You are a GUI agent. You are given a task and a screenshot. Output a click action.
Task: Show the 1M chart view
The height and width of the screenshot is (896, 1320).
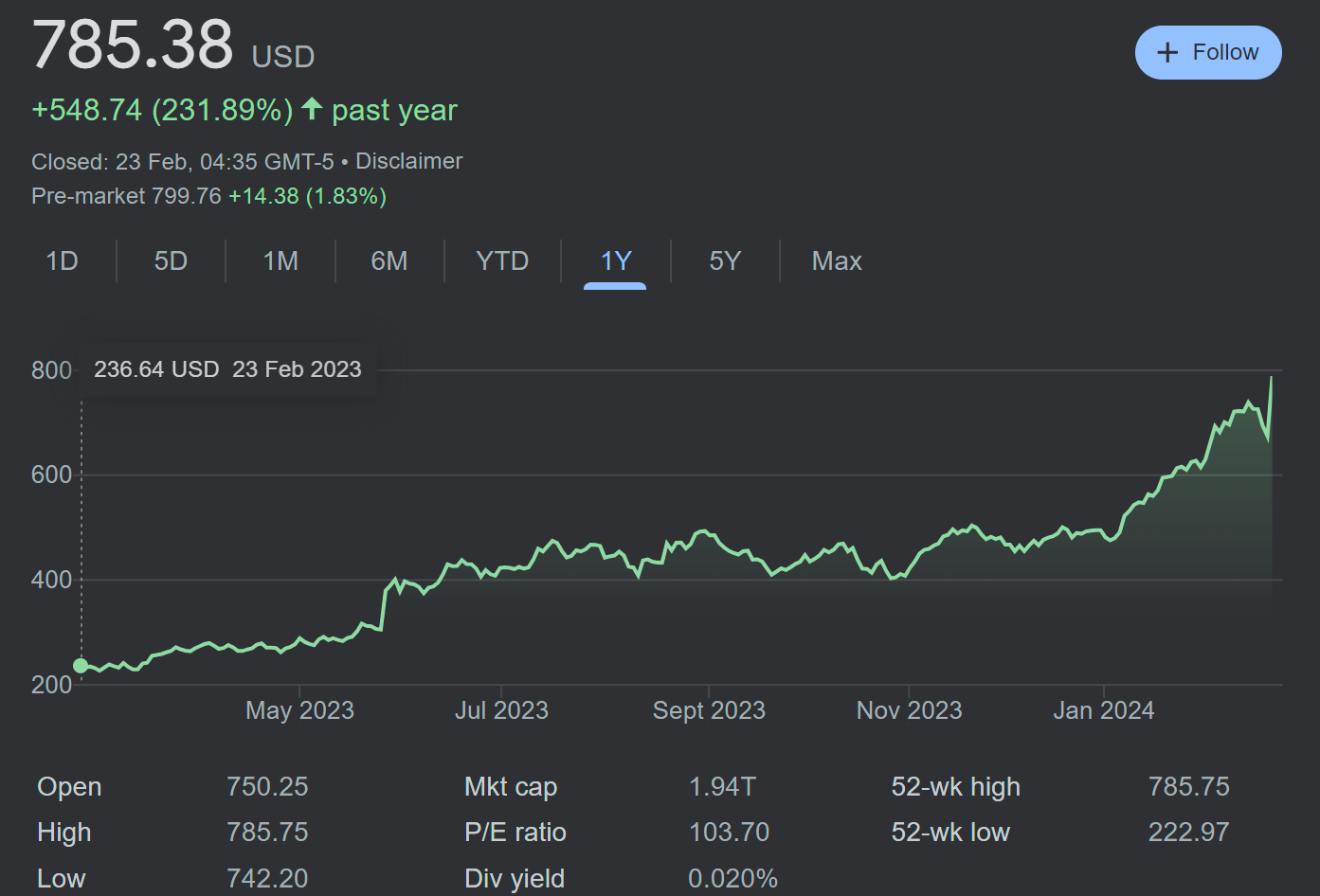pyautogui.click(x=280, y=261)
